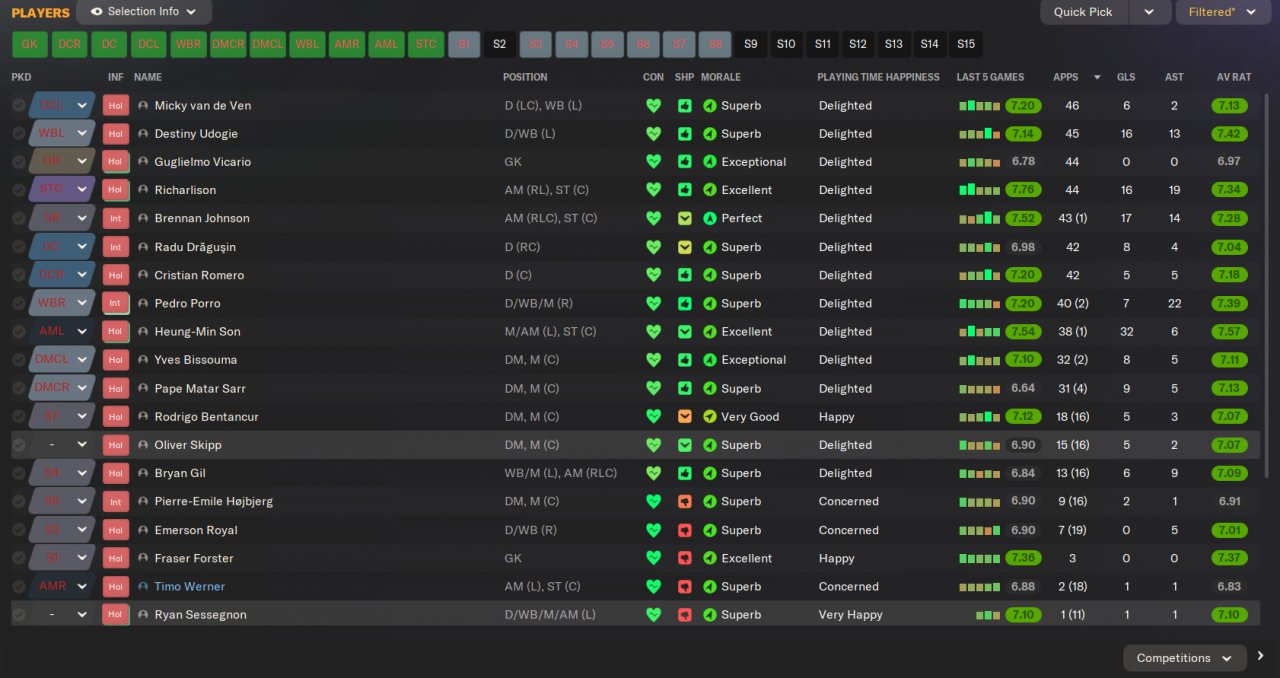Open position dropdown for Ryan Sessegnon

coord(83,615)
